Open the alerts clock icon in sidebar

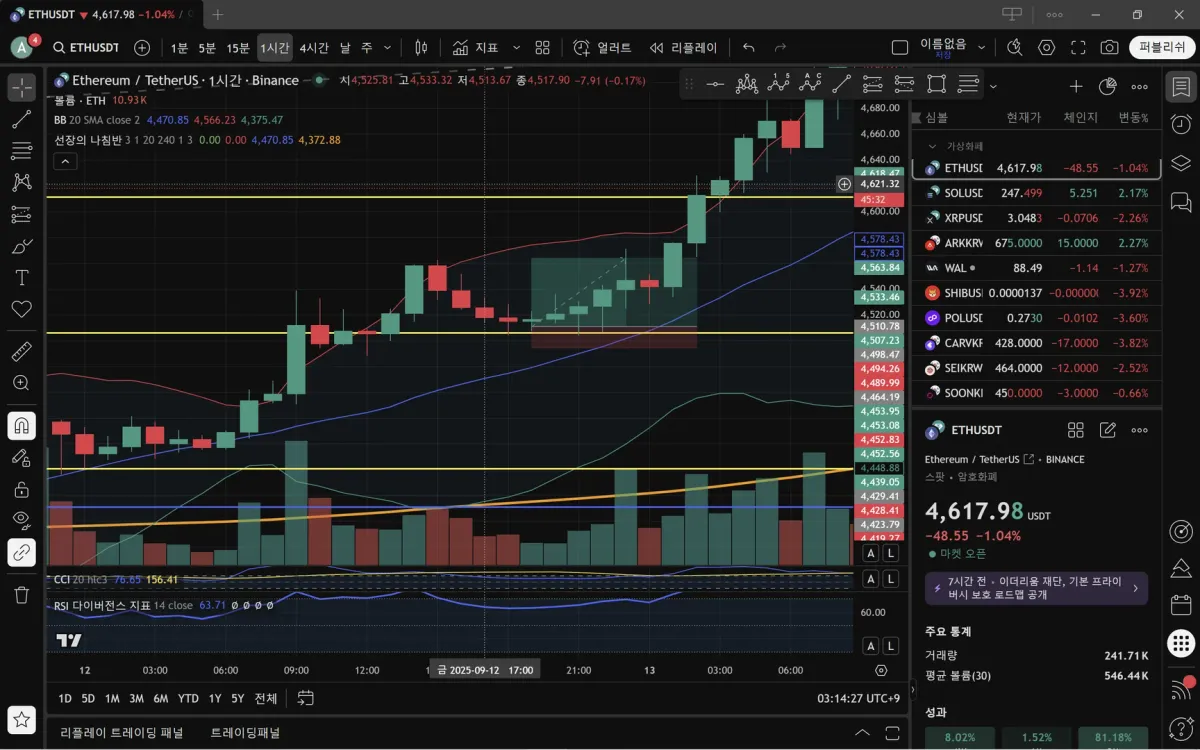click(1181, 124)
